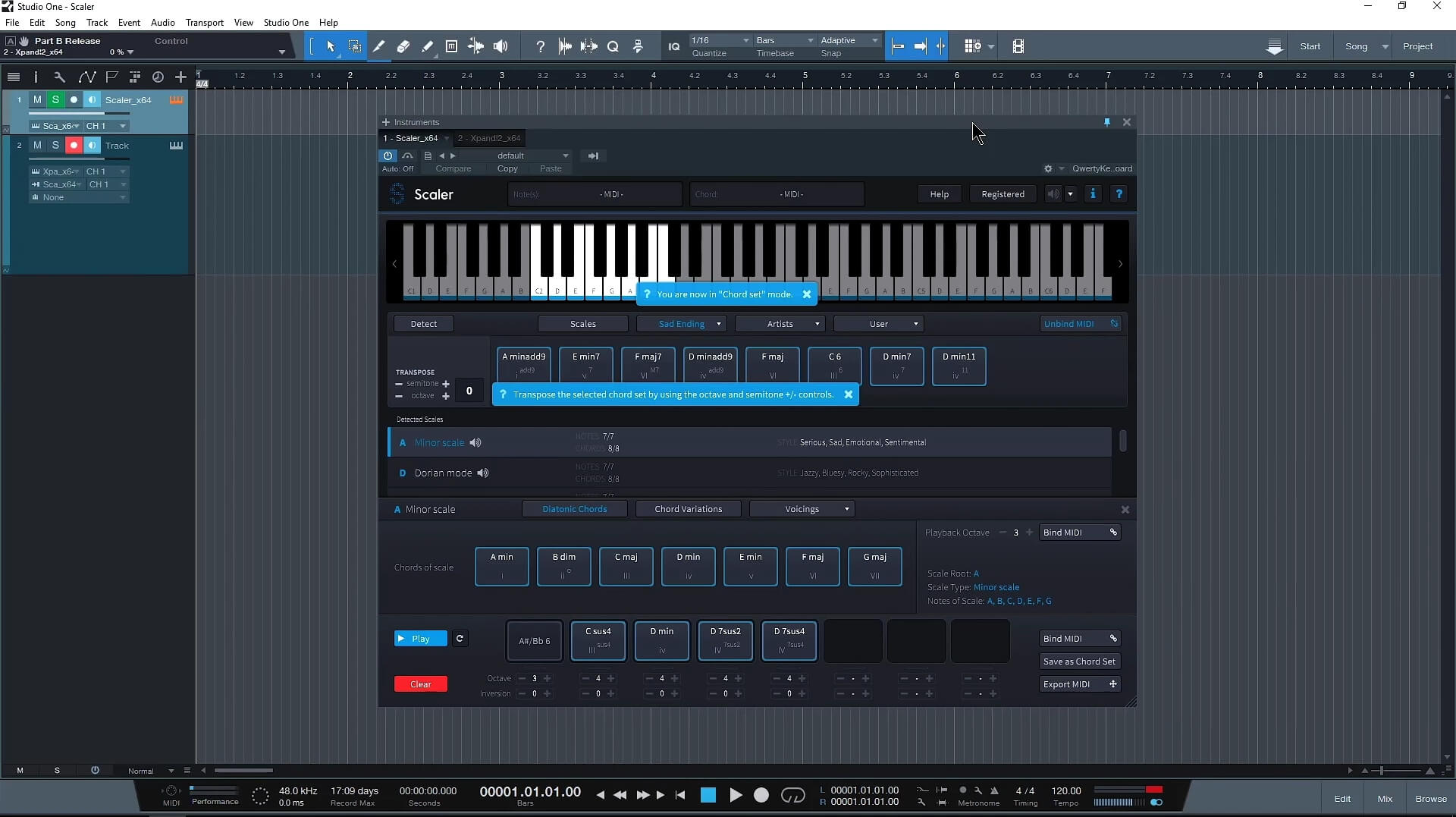Click the detected scales scrollbar

click(1122, 441)
